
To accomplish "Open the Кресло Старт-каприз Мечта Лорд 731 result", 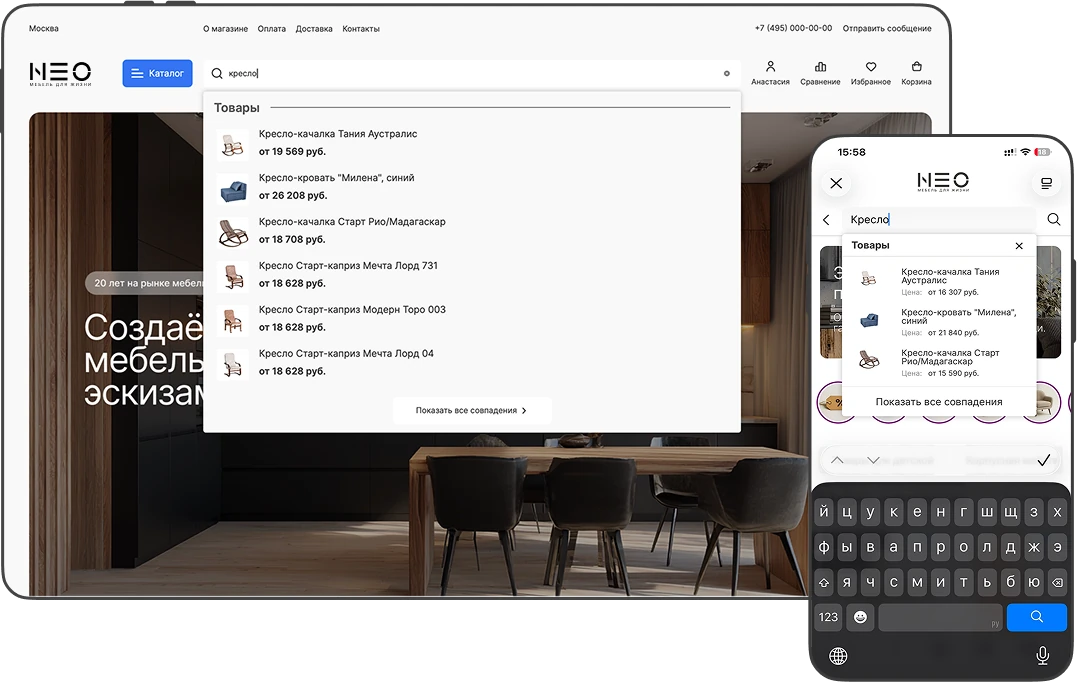I will (348, 266).
